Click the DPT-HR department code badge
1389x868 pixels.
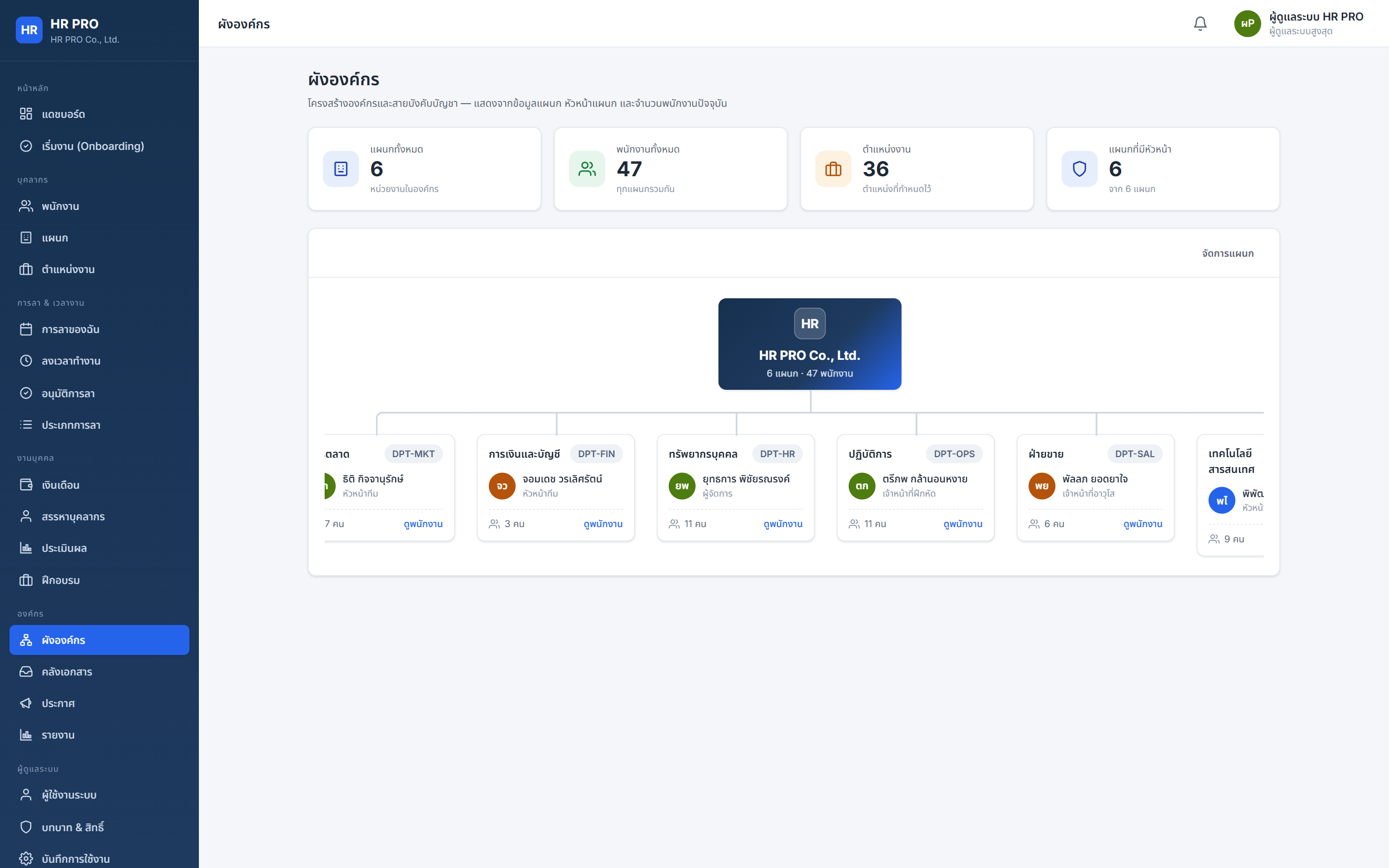point(777,453)
